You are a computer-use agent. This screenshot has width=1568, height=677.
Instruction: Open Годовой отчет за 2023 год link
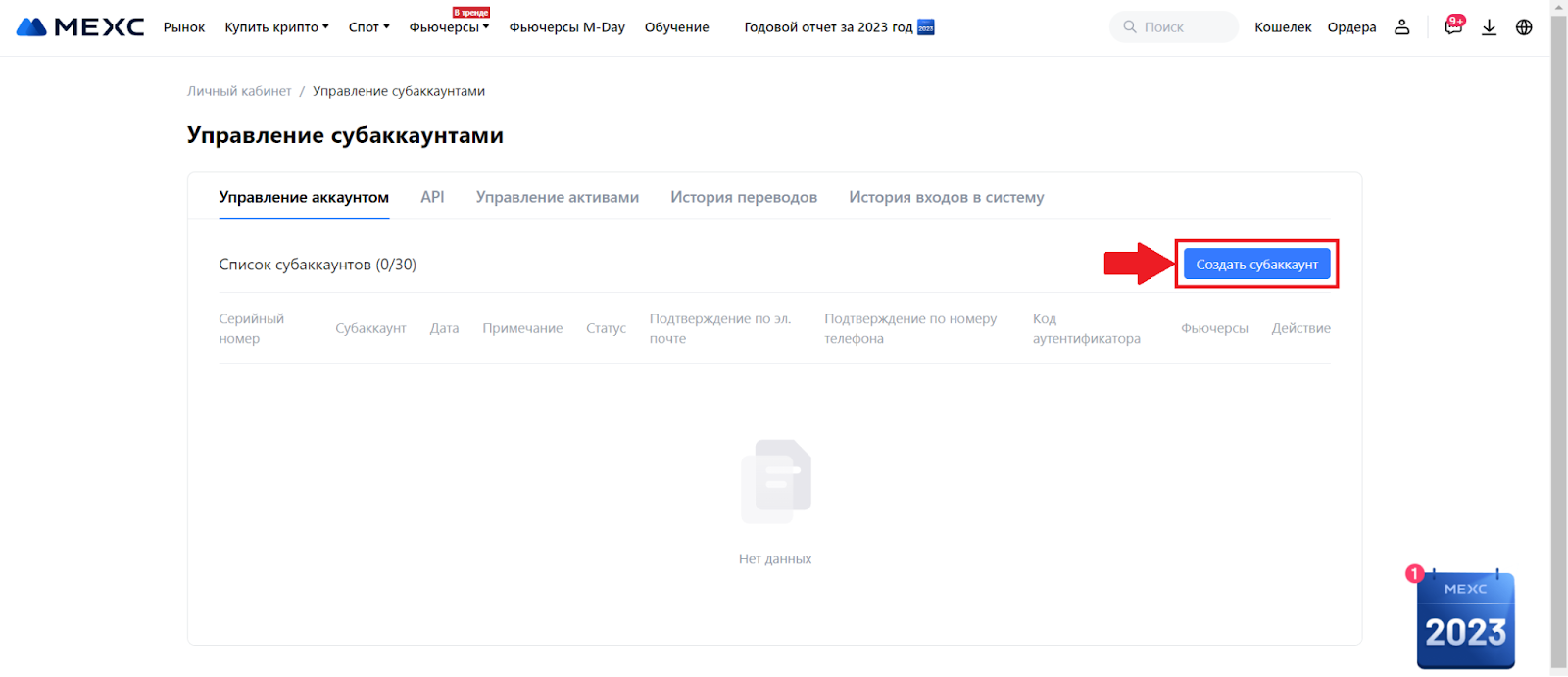(x=828, y=27)
